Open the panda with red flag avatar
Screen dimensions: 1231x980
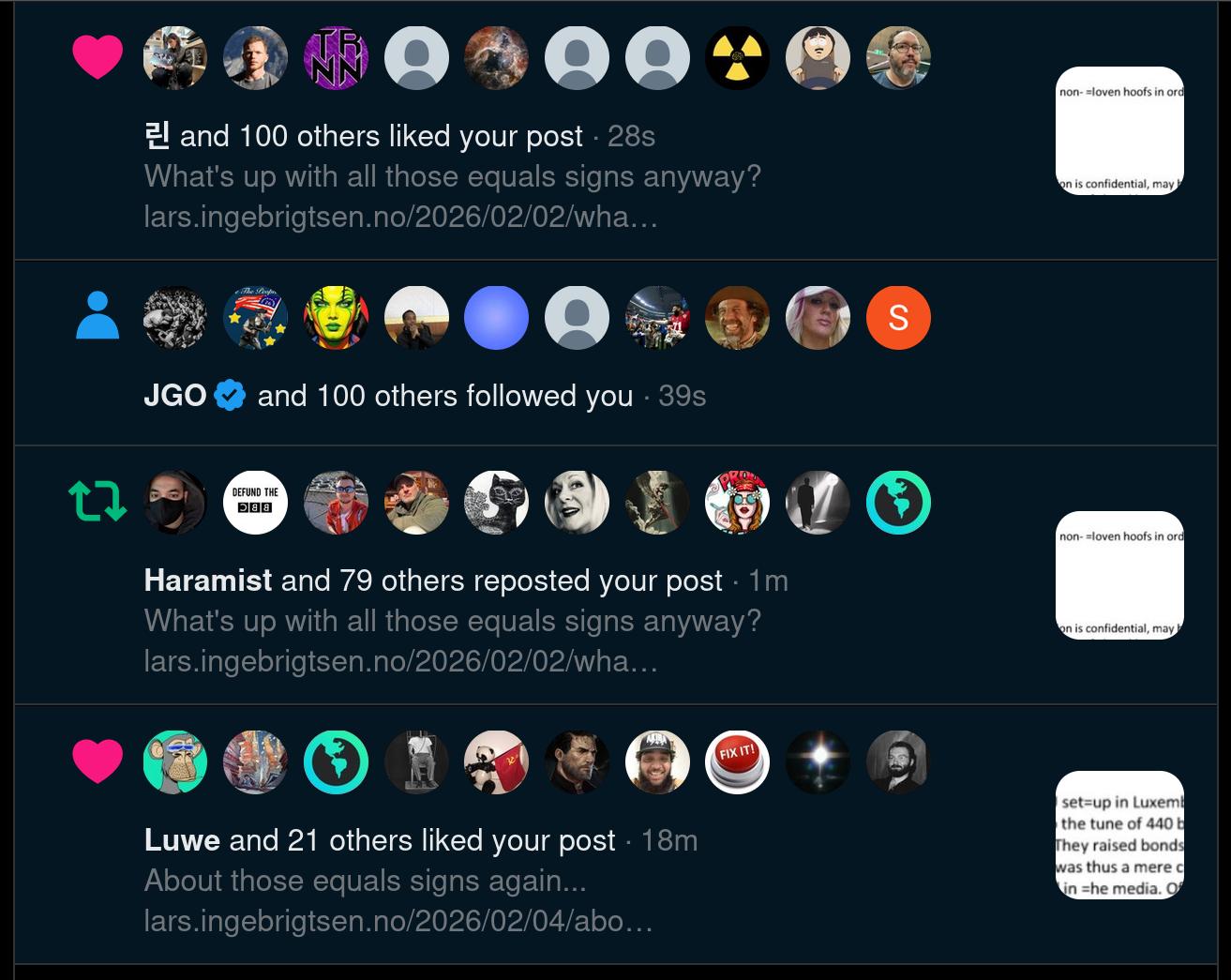pos(496,761)
